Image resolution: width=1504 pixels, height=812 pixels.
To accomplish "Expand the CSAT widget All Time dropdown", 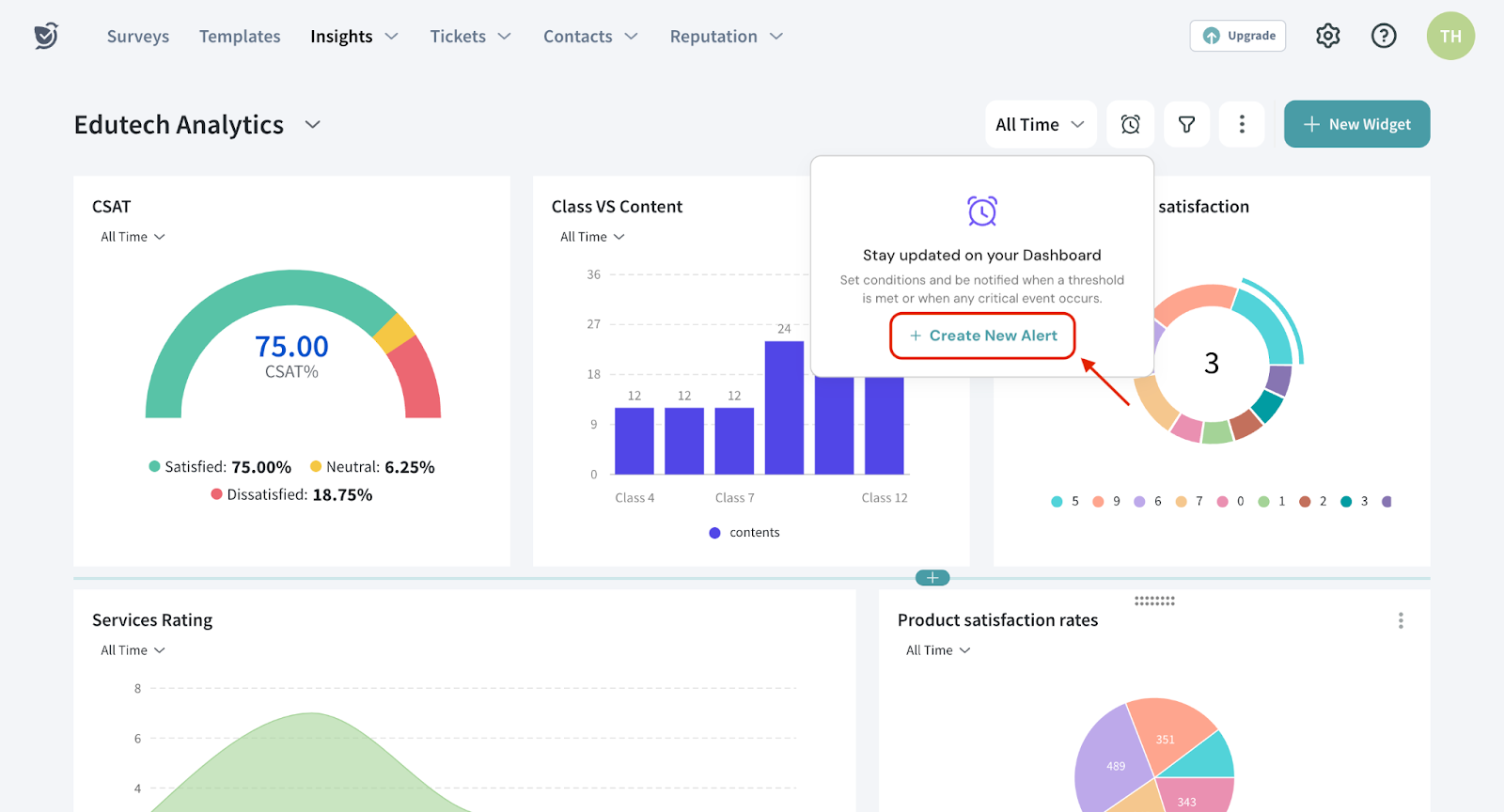I will pos(133,237).
